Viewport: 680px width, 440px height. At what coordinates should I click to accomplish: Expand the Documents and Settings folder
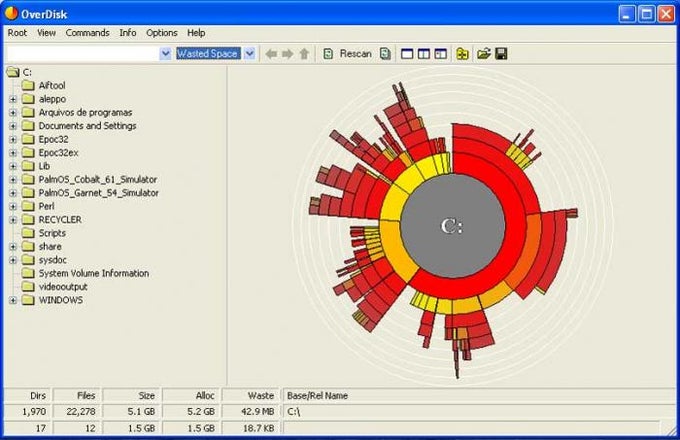[x=13, y=126]
